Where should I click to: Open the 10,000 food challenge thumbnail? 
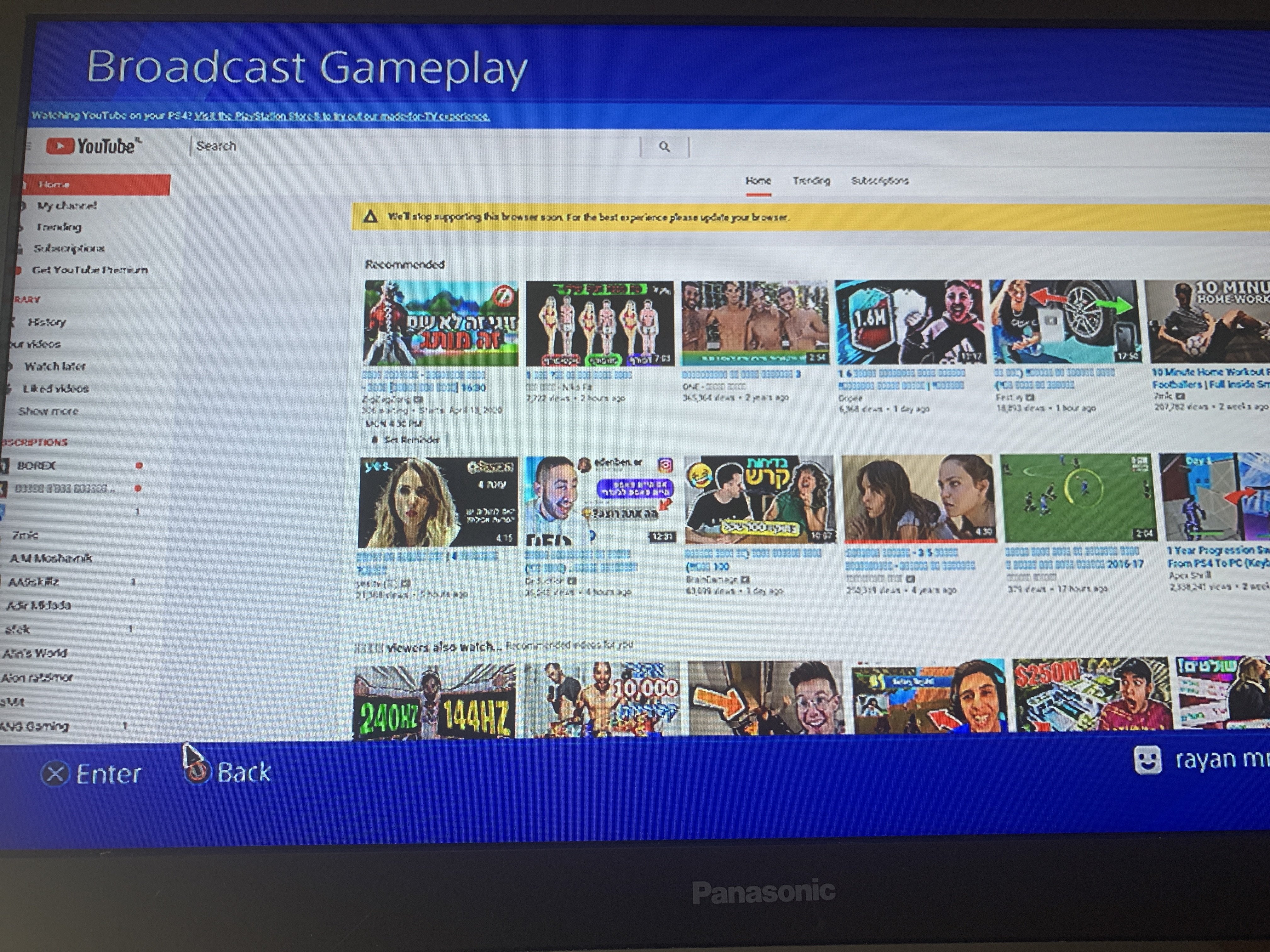[x=602, y=699]
